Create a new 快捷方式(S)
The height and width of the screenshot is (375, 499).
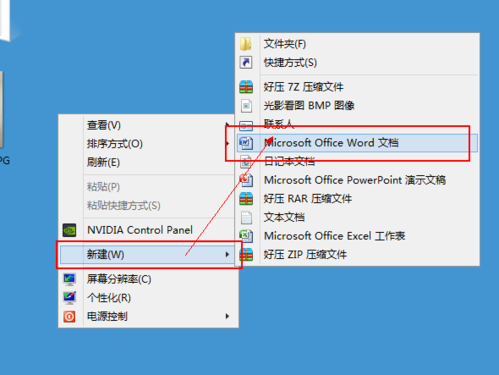(357, 62)
